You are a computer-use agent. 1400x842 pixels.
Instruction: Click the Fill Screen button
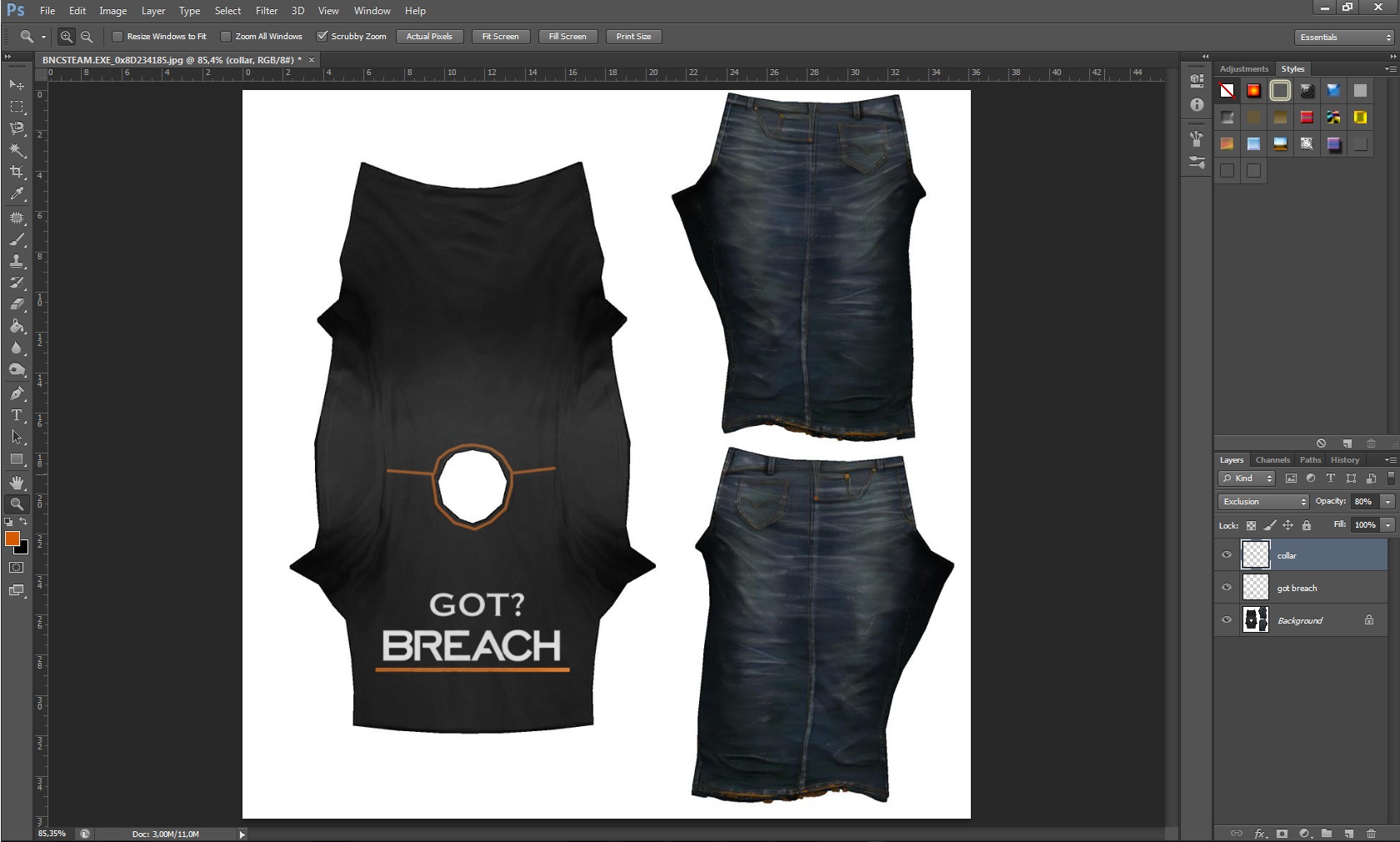[x=567, y=37]
